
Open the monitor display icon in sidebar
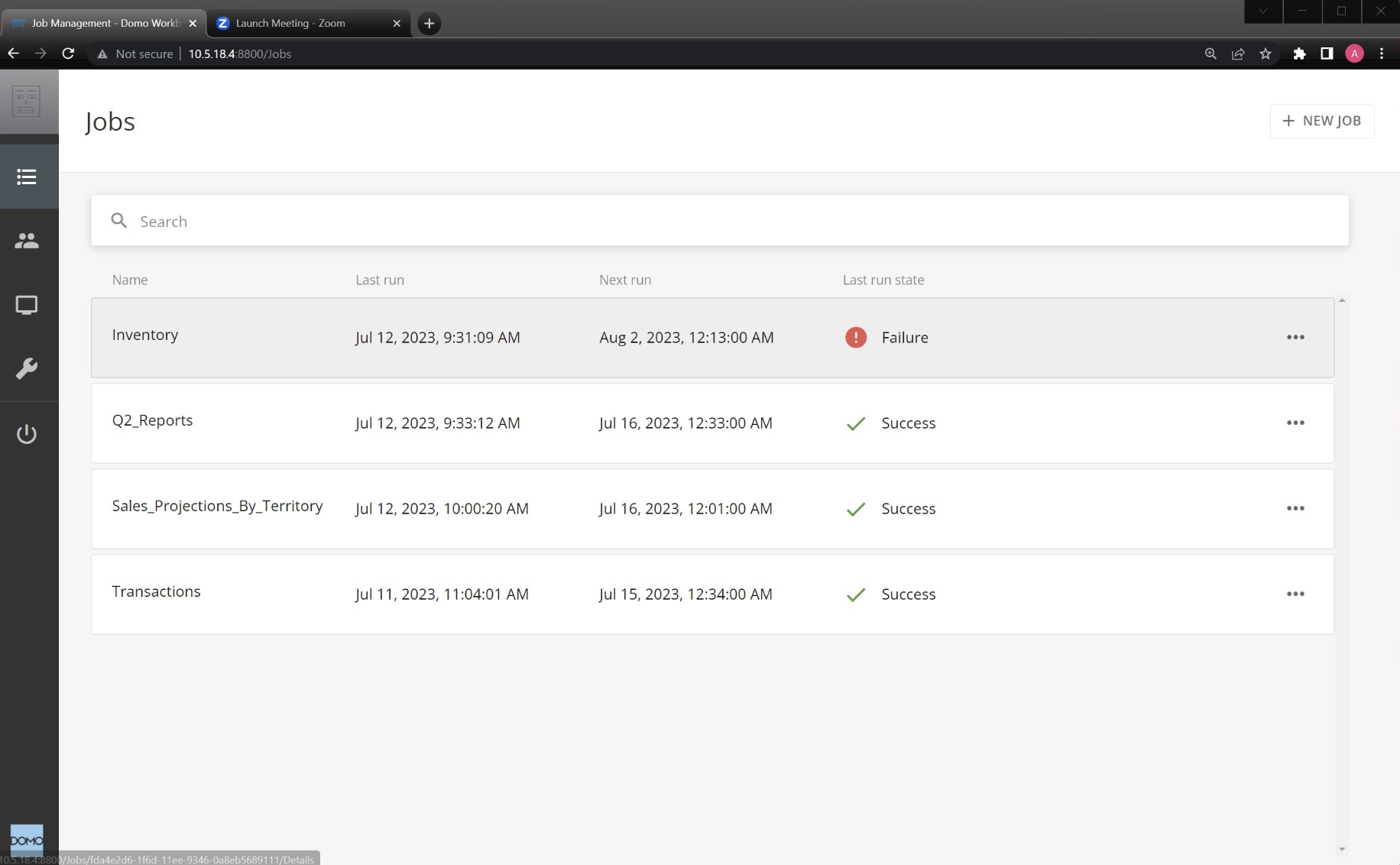27,305
